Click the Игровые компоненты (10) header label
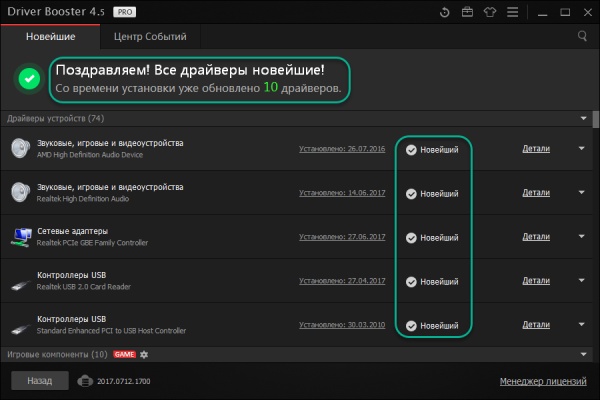 coord(57,354)
